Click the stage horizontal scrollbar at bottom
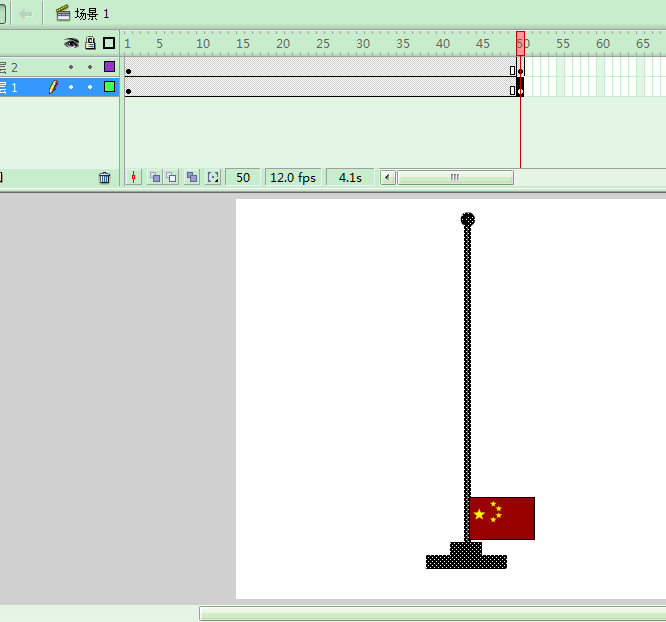The height and width of the screenshot is (622, 666). pos(432,614)
